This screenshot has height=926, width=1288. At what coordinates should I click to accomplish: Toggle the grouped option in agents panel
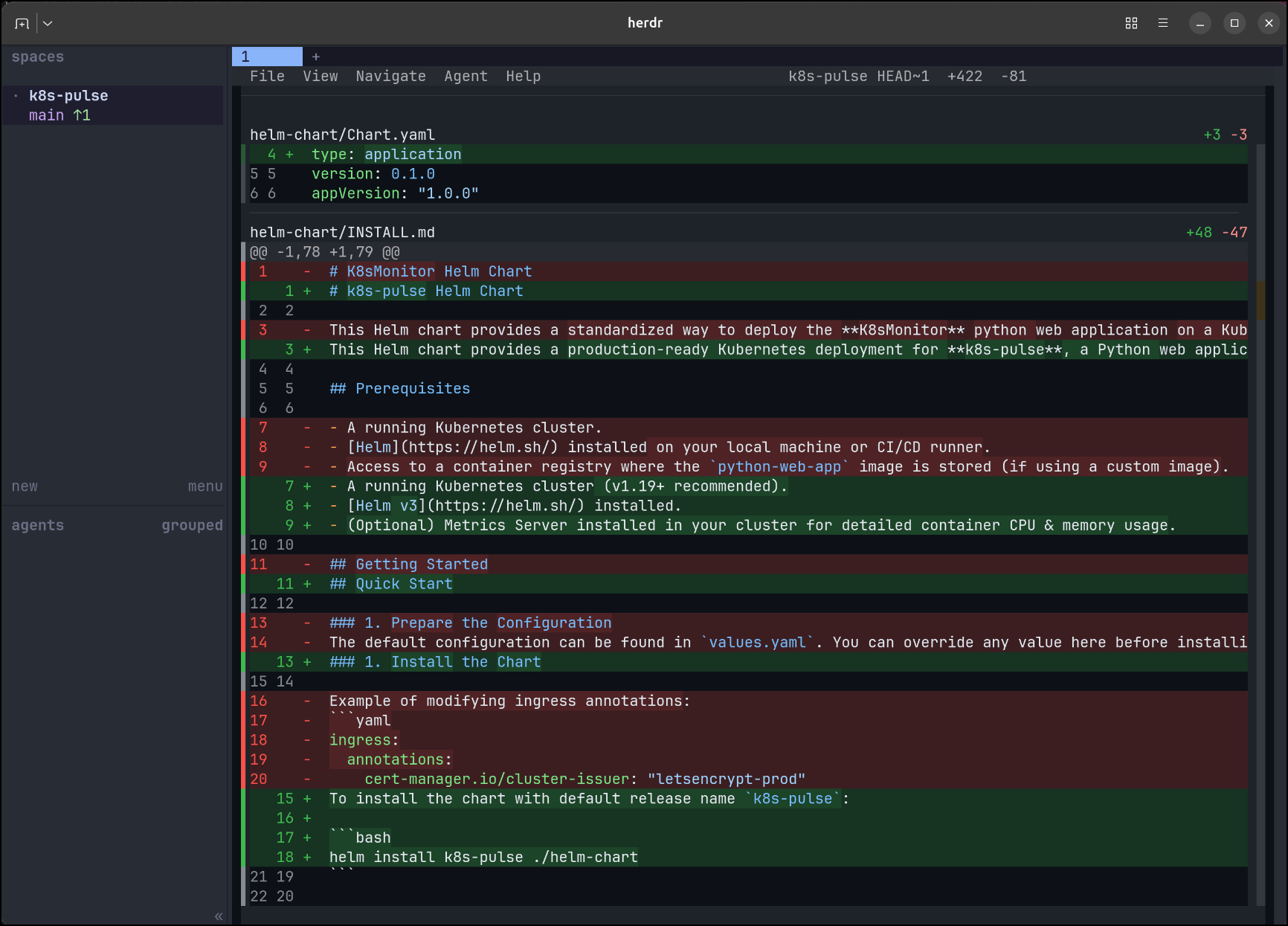pos(192,525)
